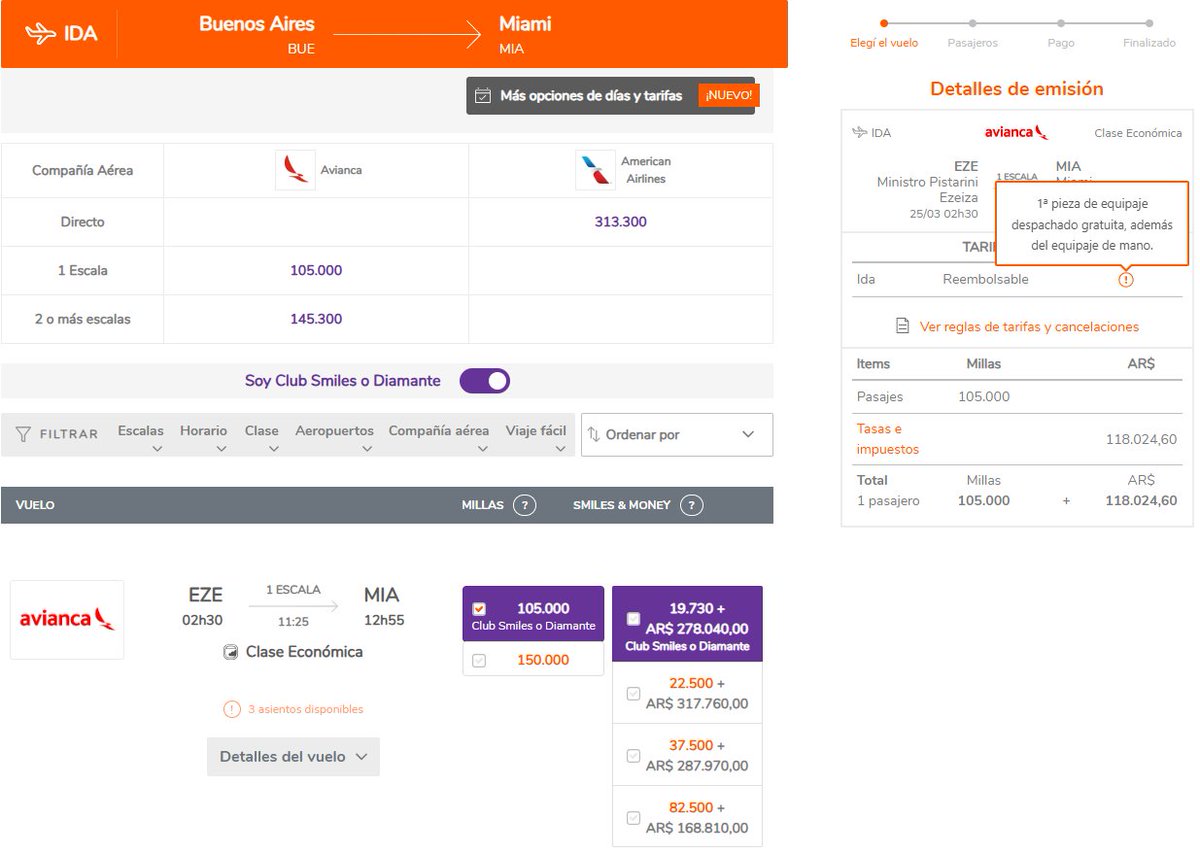
Task: Click the small plane icon in Detalles de emisión
Action: (x=860, y=133)
